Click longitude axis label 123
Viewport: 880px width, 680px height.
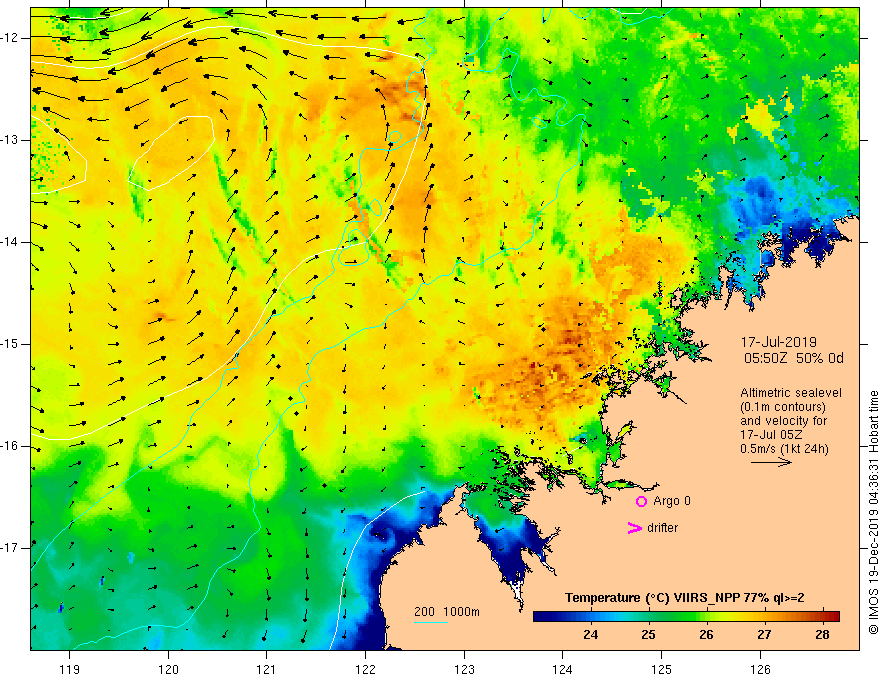[x=464, y=669]
